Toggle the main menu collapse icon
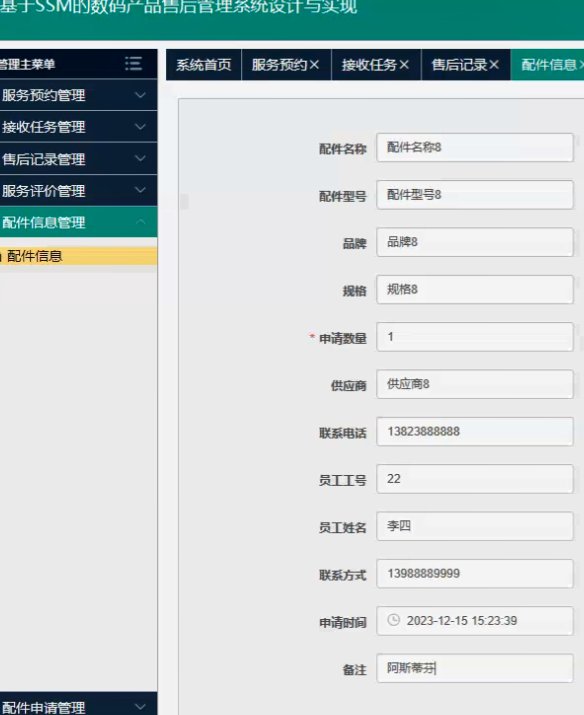This screenshot has height=715, width=584. (x=133, y=64)
